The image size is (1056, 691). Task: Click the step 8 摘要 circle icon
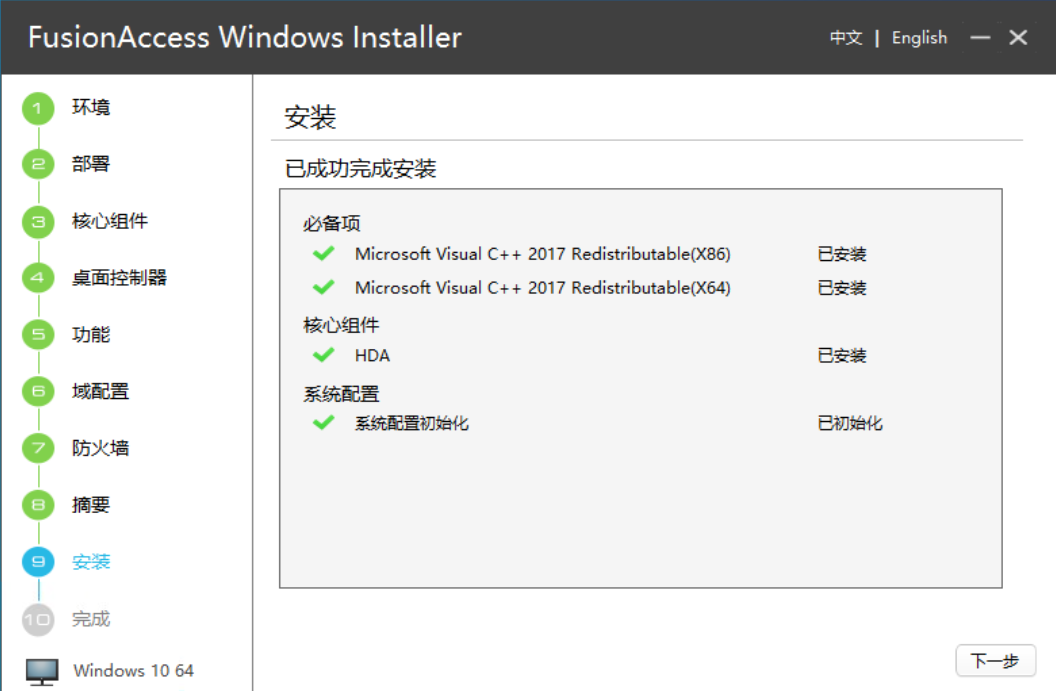(x=38, y=505)
